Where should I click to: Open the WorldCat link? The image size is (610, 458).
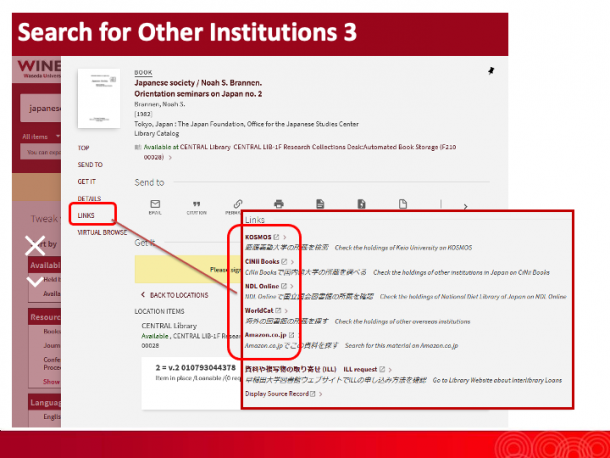click(259, 311)
